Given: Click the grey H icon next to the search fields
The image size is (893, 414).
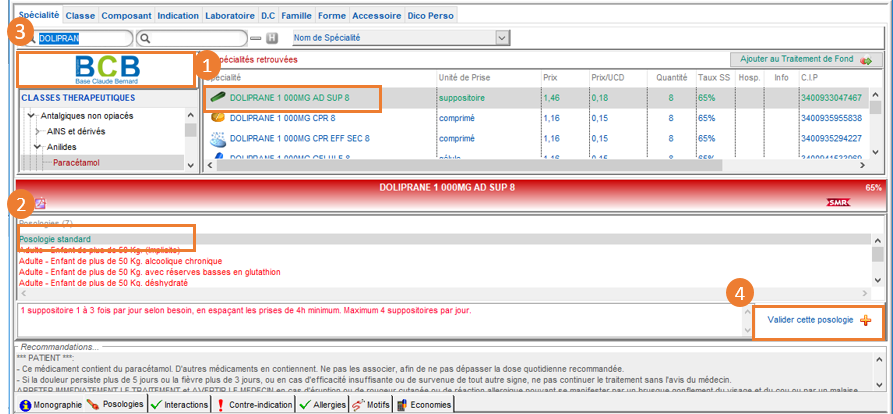Looking at the screenshot, I should coord(272,38).
